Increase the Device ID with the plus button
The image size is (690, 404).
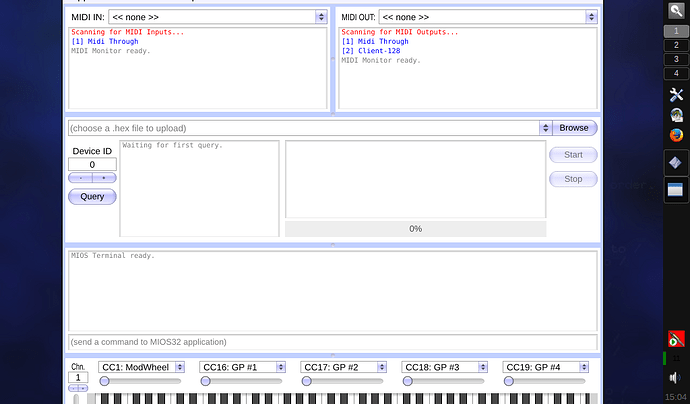point(104,178)
